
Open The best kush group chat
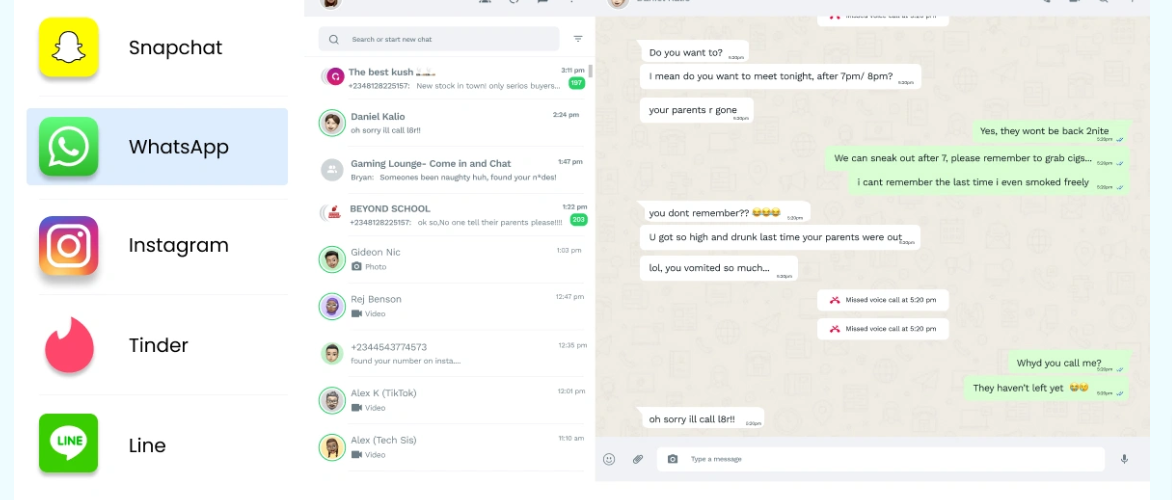pos(450,78)
